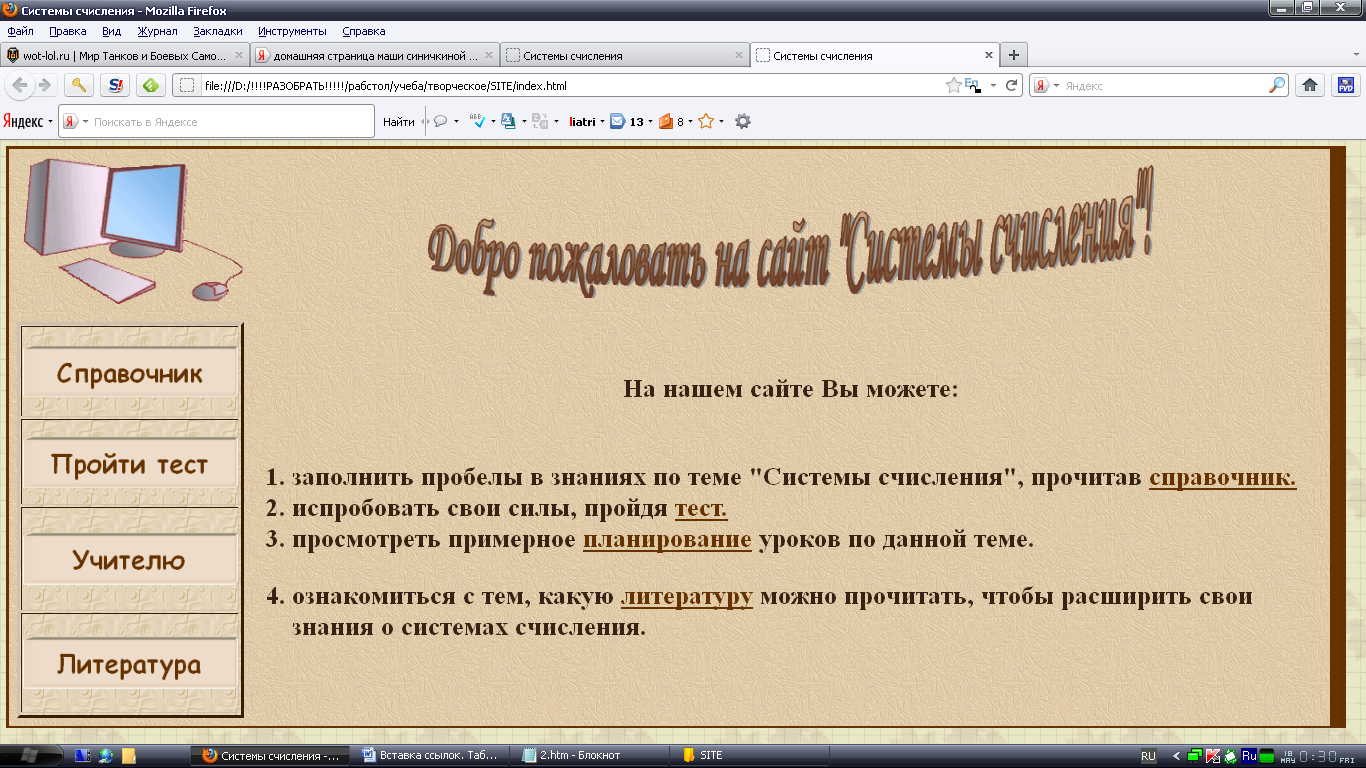The image size is (1366, 768).
Task: Click the FVD video downloader icon
Action: click(1345, 85)
